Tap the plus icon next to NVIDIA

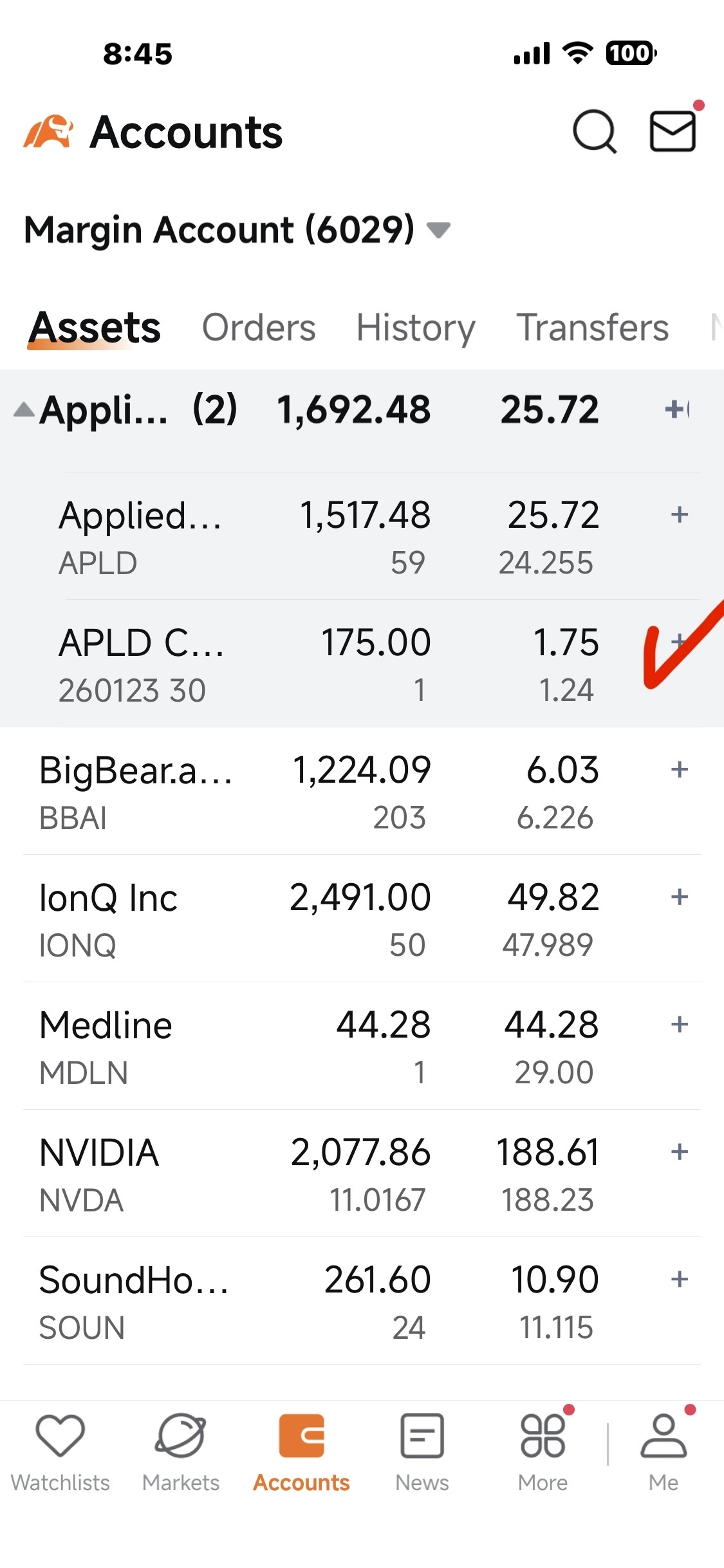point(680,1152)
